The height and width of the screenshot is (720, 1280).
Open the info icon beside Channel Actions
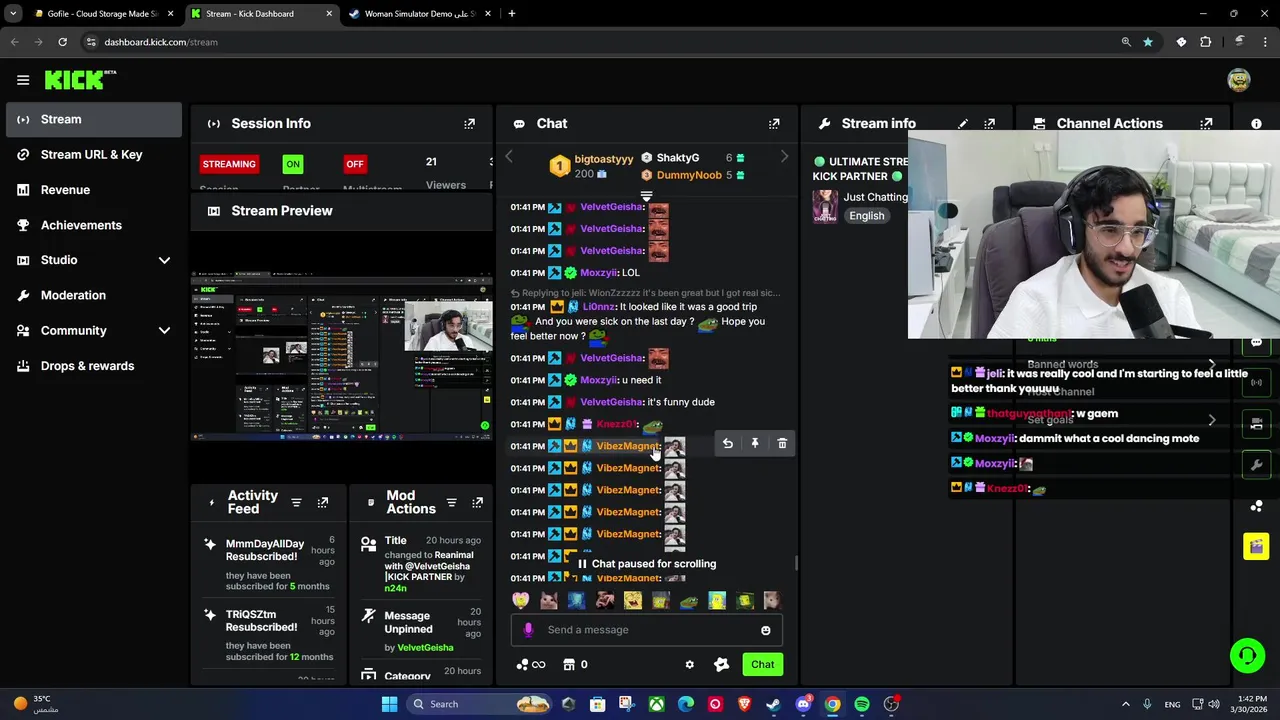click(x=1256, y=124)
